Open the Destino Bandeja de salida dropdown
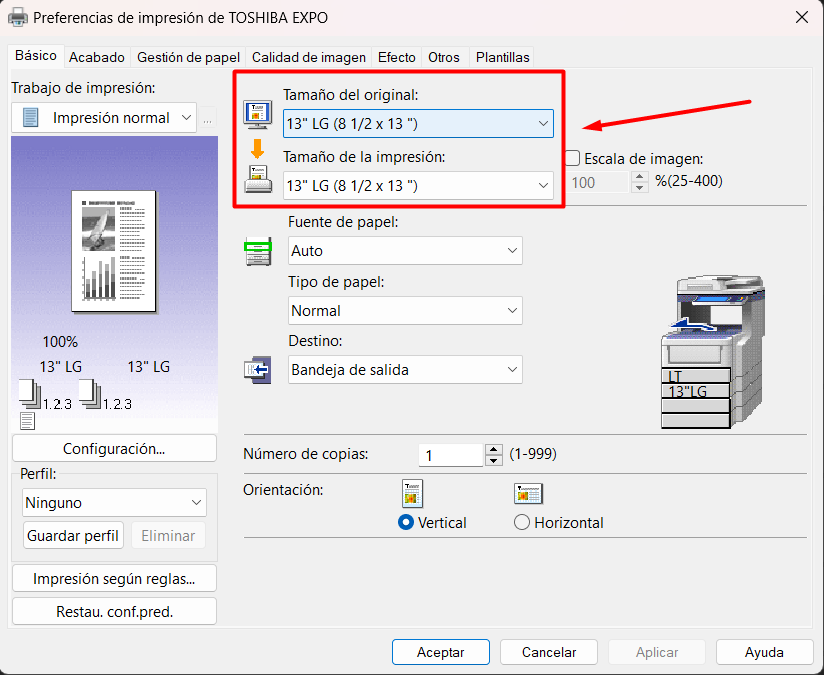 (405, 370)
